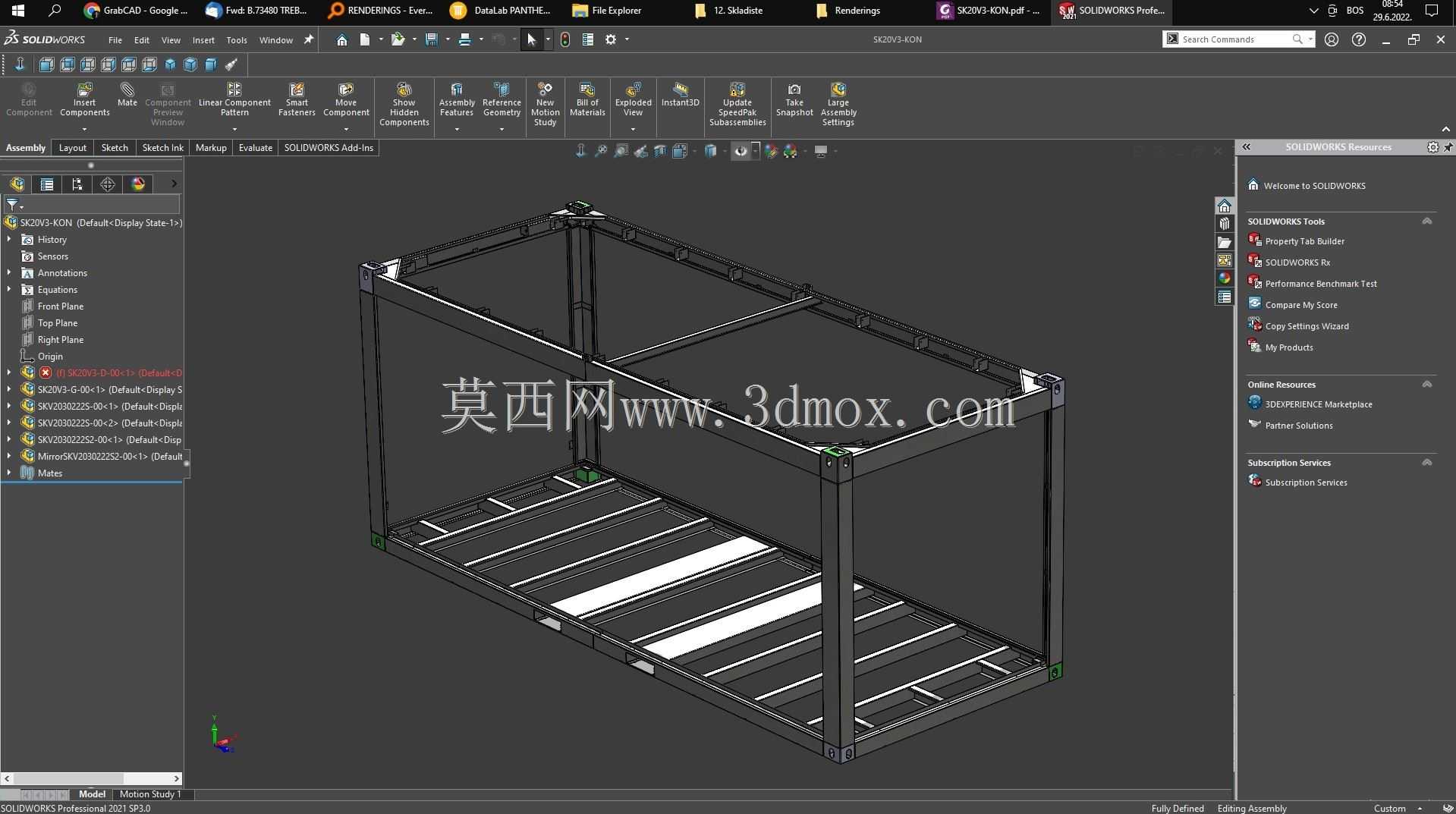Toggle Hide/Show Items eye icon
This screenshot has width=1456, height=814.
tap(741, 151)
